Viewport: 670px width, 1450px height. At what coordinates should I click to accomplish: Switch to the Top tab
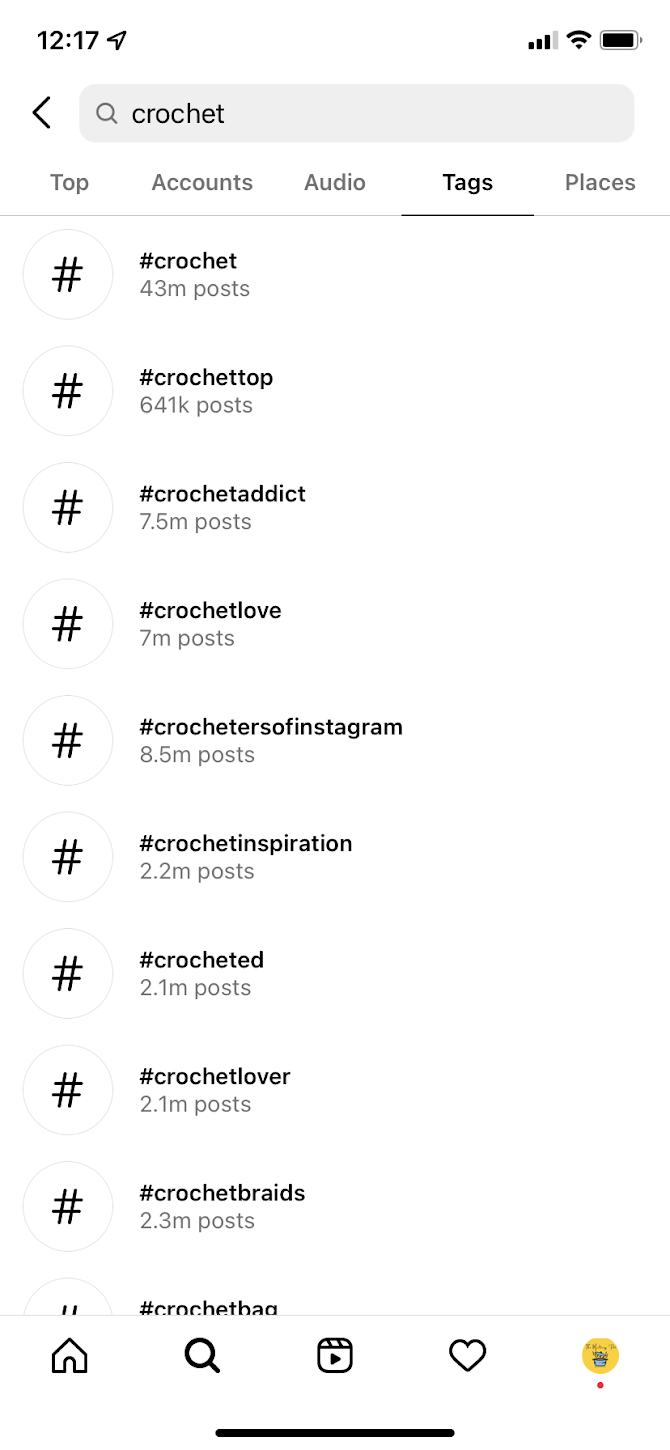pyautogui.click(x=68, y=182)
